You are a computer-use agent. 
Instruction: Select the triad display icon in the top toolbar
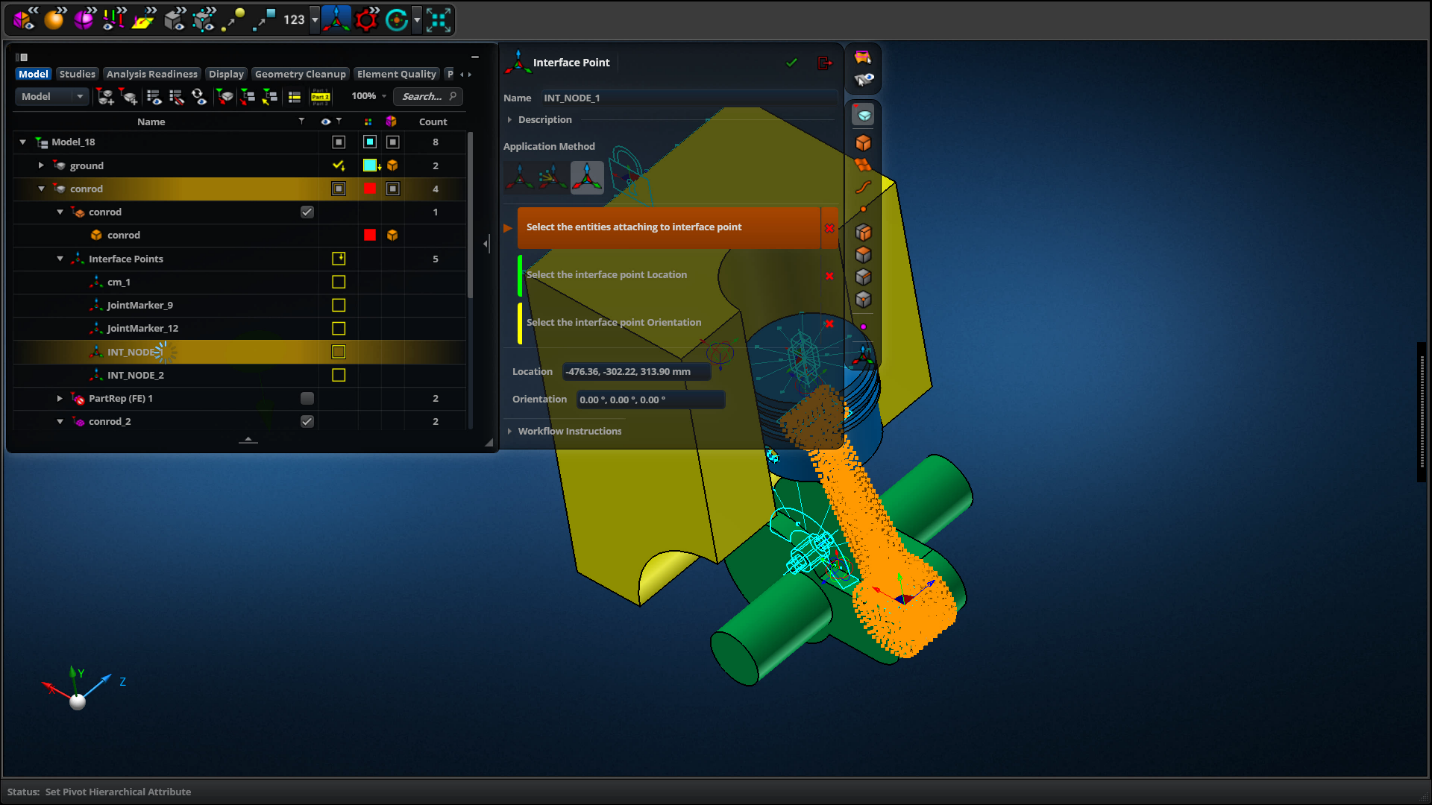coord(335,19)
